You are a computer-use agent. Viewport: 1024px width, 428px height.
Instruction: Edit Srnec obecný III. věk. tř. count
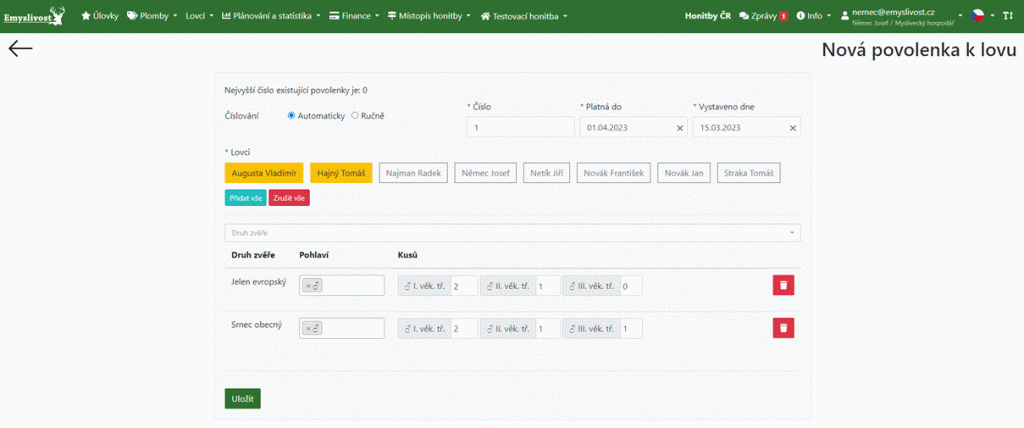631,329
